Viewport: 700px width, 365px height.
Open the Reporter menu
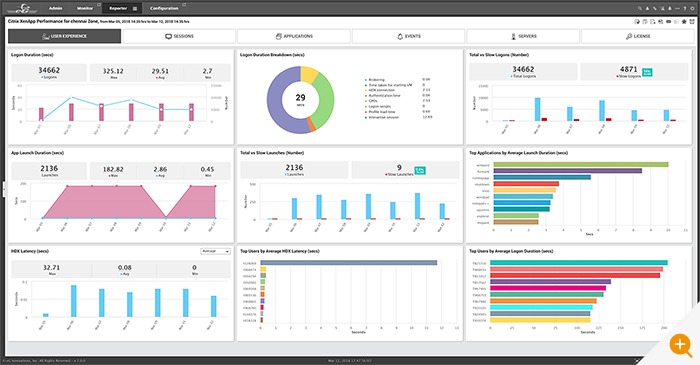click(x=118, y=8)
